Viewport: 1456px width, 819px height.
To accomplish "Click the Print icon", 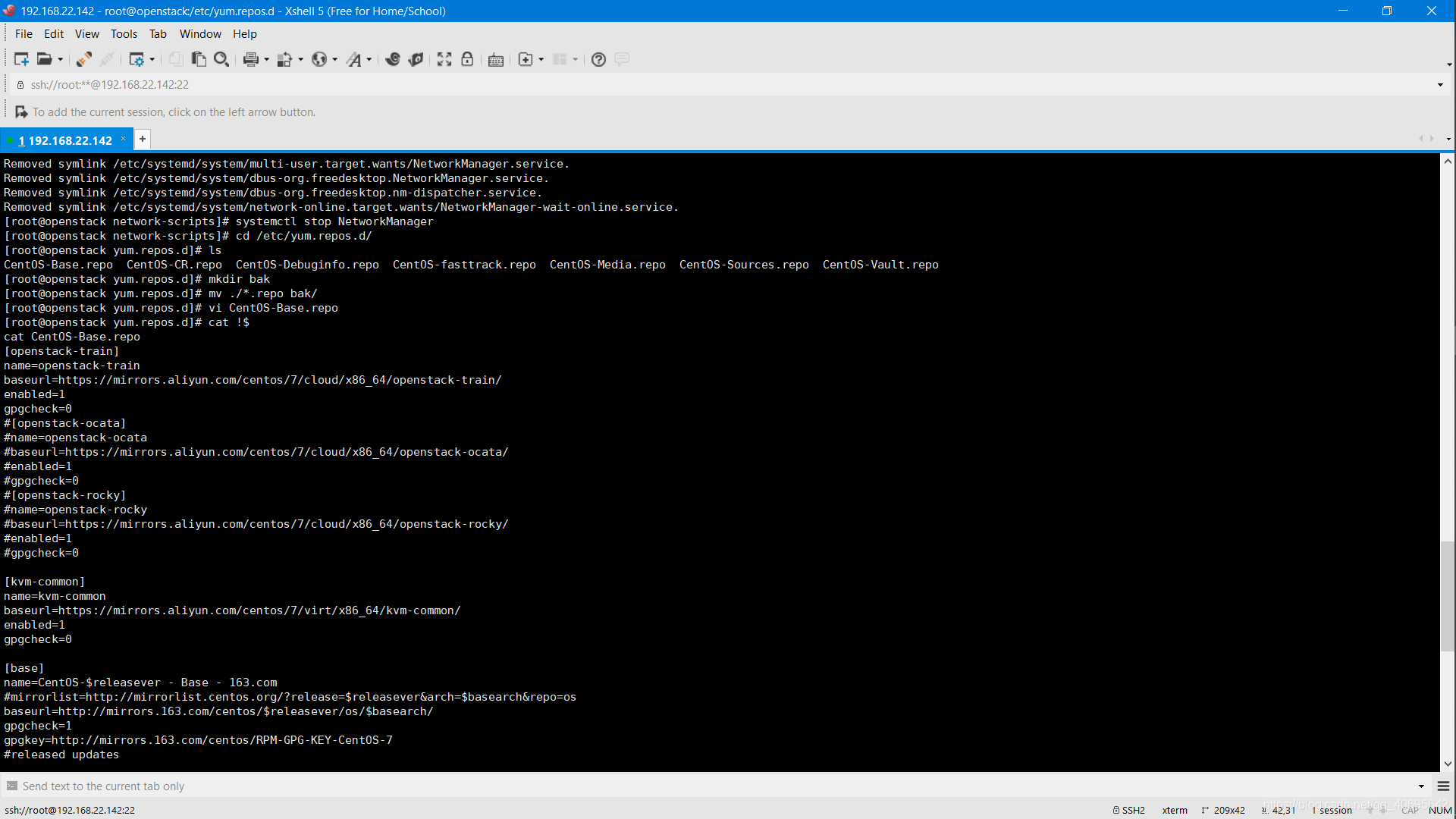I will coord(251,59).
